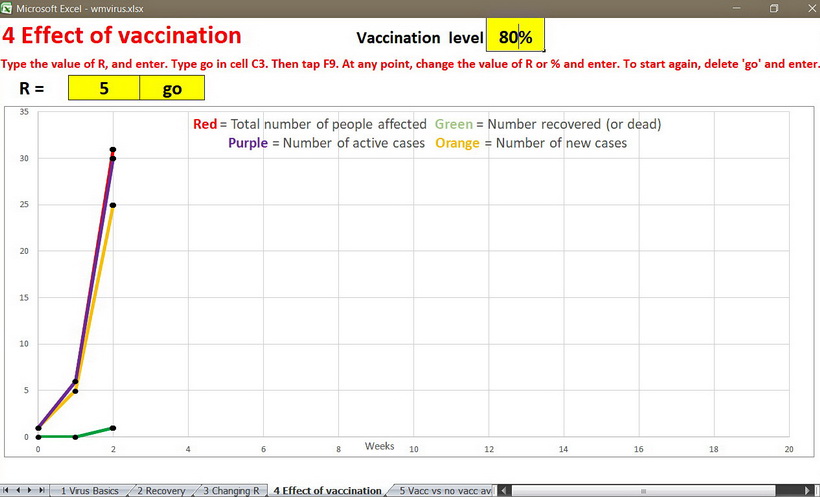Select the green line's week 2 data point
This screenshot has width=820, height=497.
pos(113,428)
